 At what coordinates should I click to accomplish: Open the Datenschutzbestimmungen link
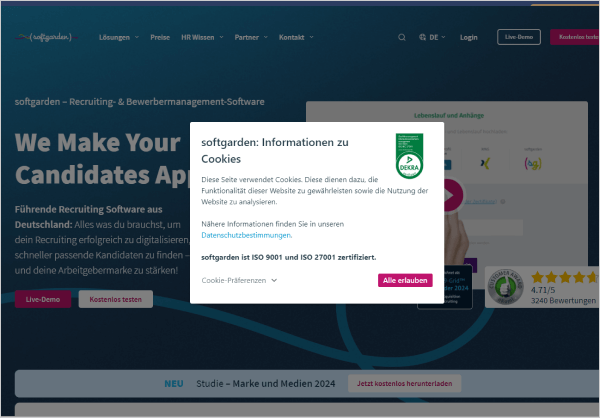click(245, 235)
